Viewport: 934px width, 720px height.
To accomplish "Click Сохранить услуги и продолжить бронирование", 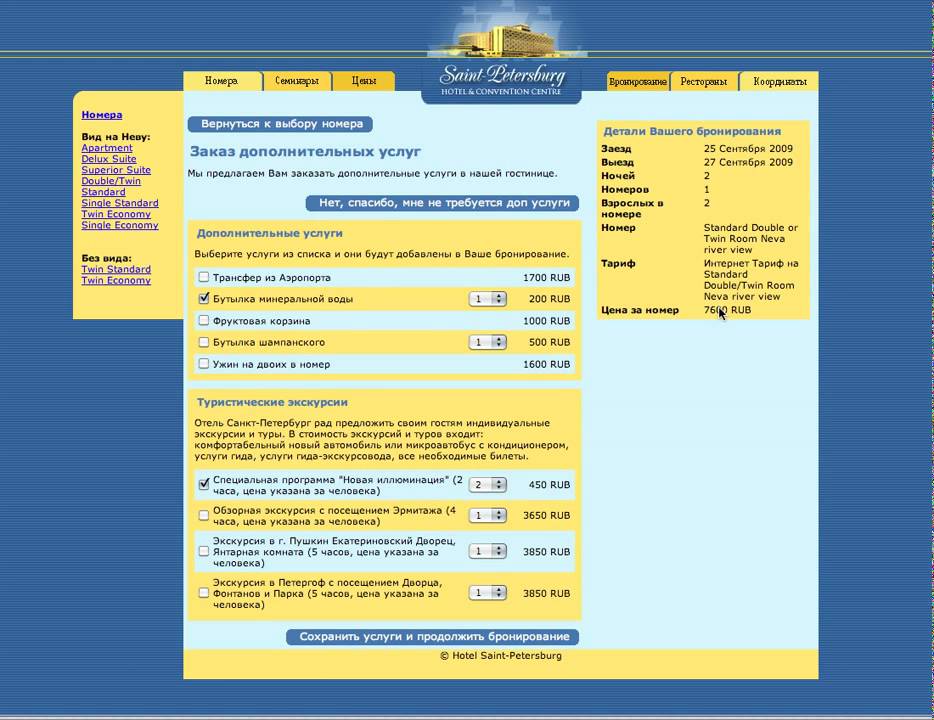I will click(433, 637).
